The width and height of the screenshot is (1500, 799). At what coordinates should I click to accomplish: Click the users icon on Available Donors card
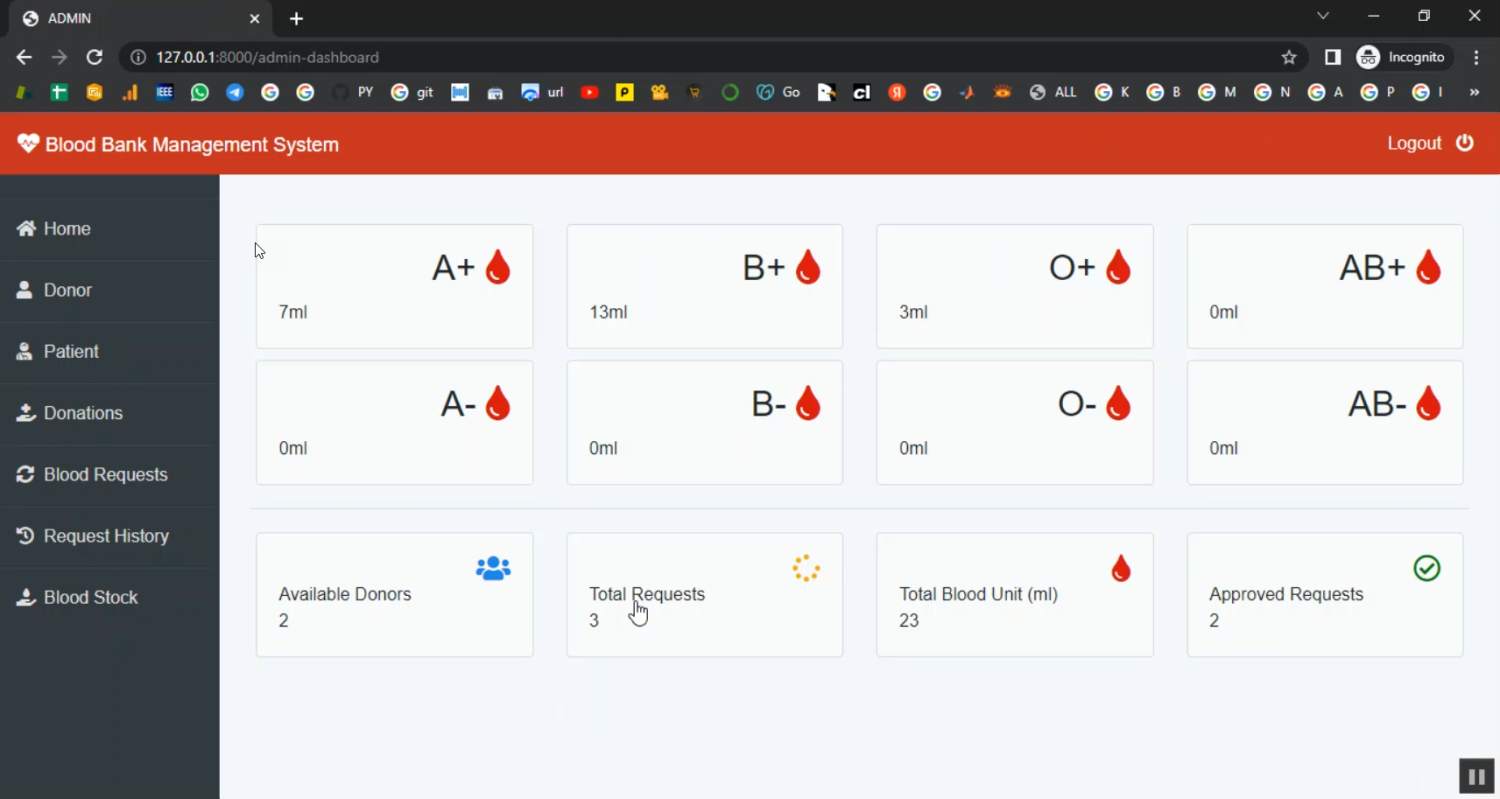[x=493, y=569]
